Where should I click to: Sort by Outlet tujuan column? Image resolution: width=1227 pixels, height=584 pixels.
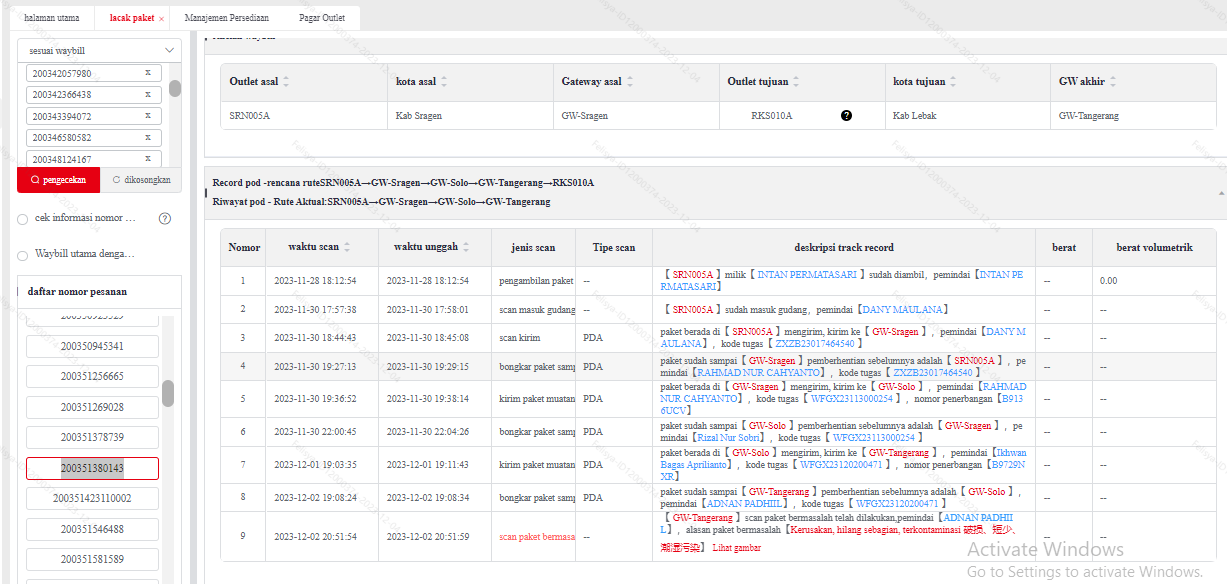(796, 81)
